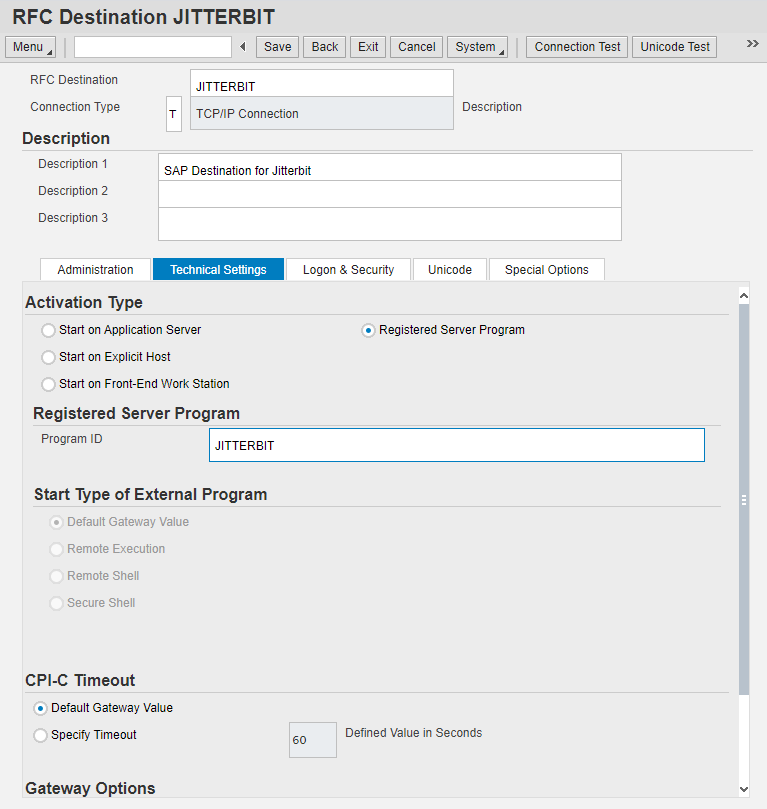Open the Administration tab
Image resolution: width=767 pixels, height=809 pixels.
tap(95, 270)
